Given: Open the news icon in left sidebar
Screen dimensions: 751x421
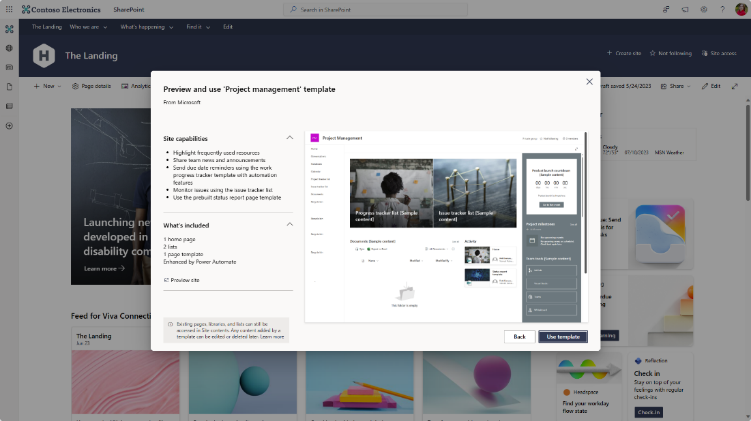Looking at the screenshot, I should [9, 68].
